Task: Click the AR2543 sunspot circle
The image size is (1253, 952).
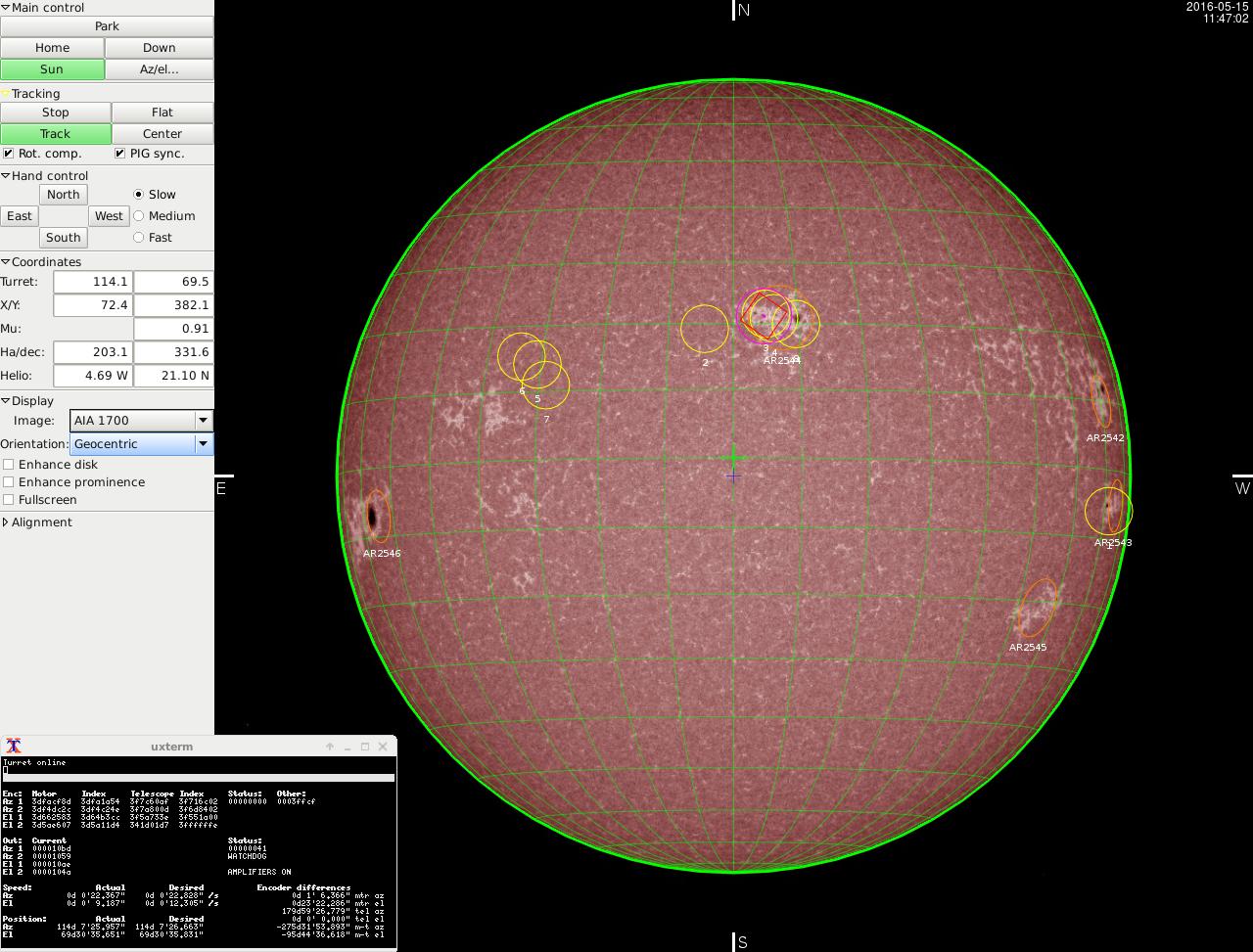Action: 1108,510
